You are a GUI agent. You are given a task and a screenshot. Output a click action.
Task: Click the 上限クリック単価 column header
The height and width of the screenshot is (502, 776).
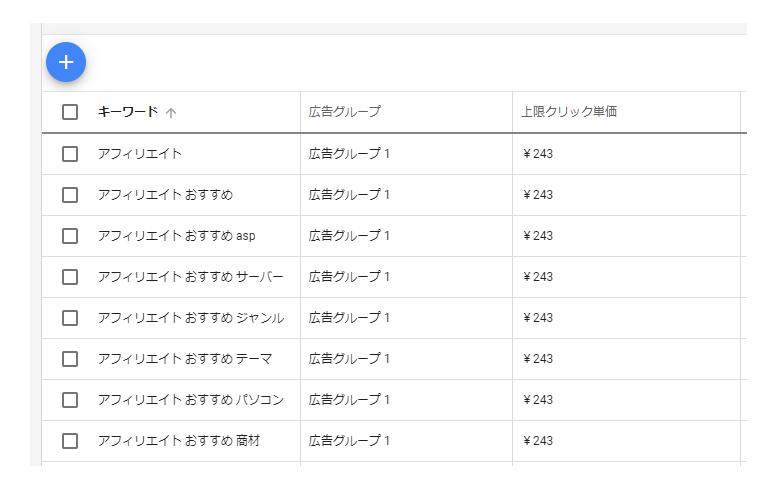pos(569,112)
